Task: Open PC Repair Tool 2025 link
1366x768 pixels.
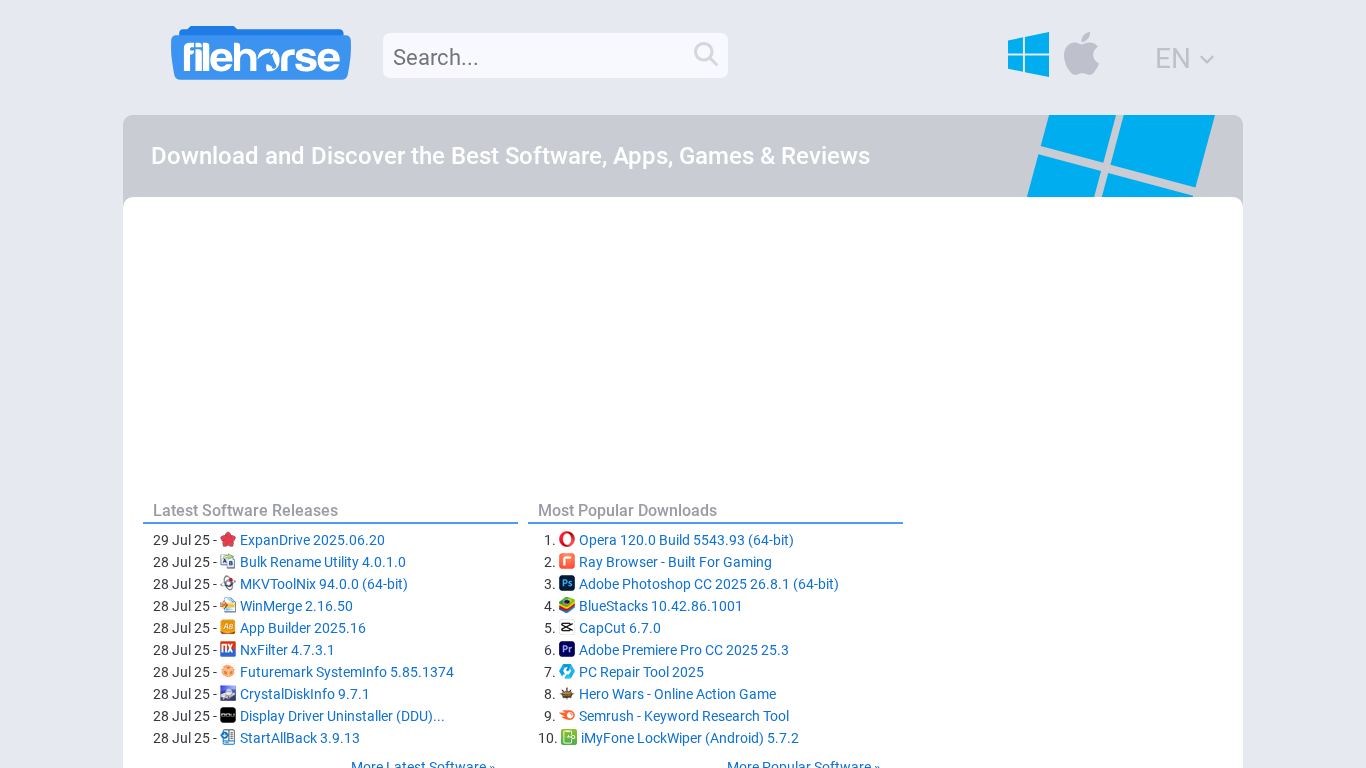Action: point(641,672)
